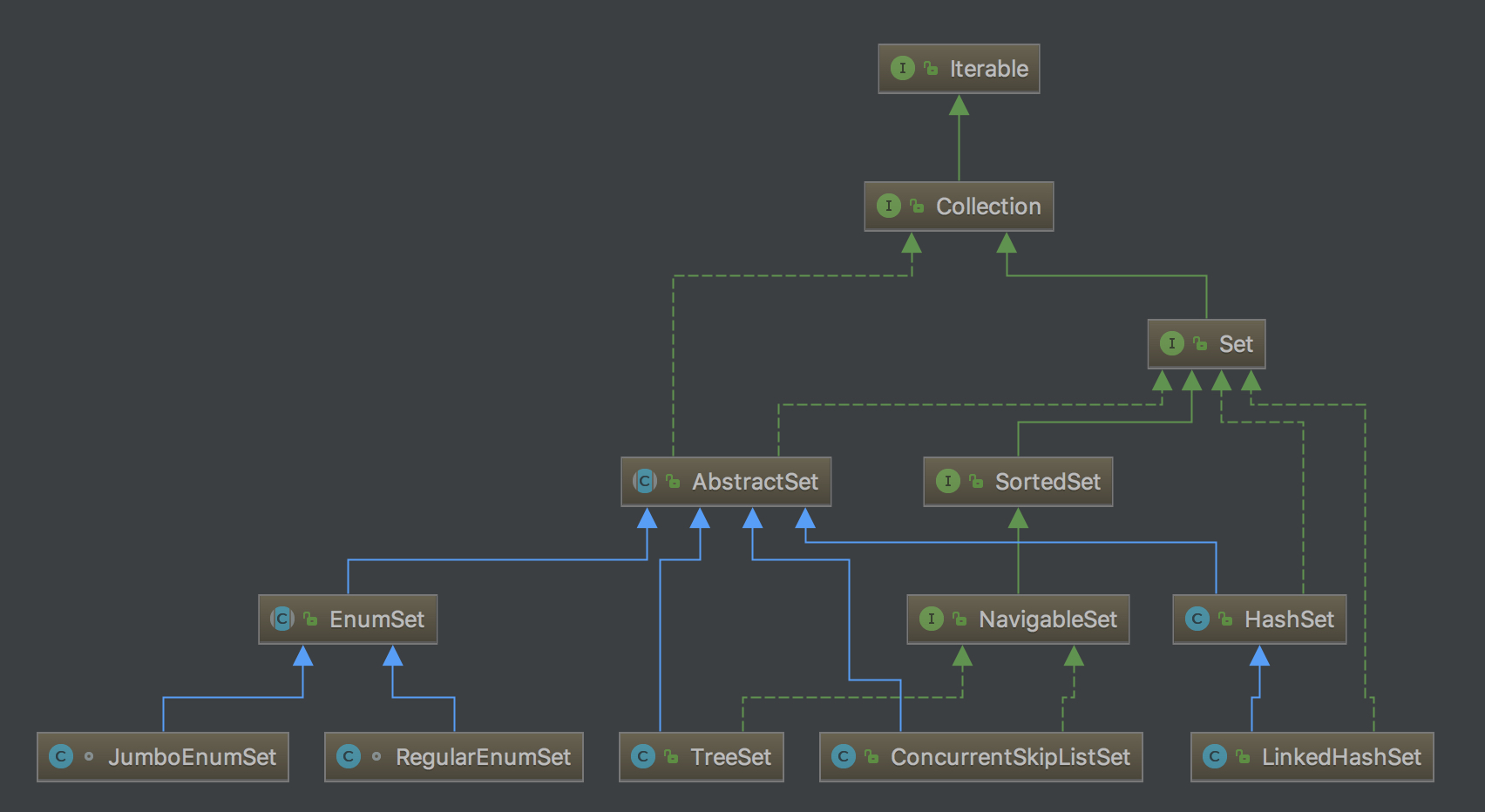Select the RegularEnumSet label text
This screenshot has height=812, width=1485.
(x=483, y=757)
